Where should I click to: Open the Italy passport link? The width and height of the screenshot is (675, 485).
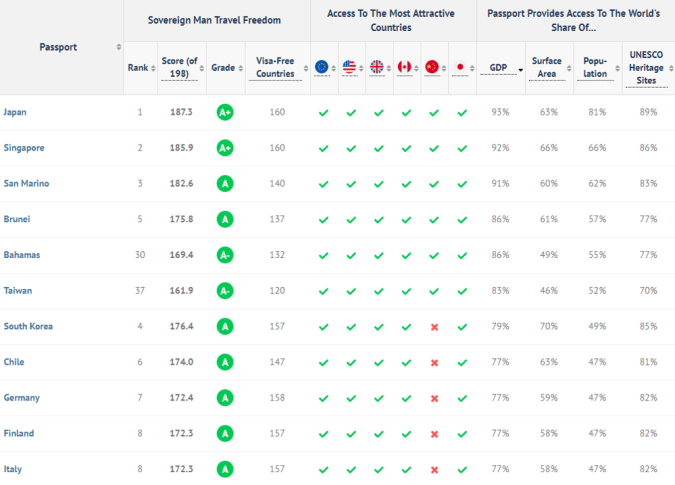click(13, 470)
